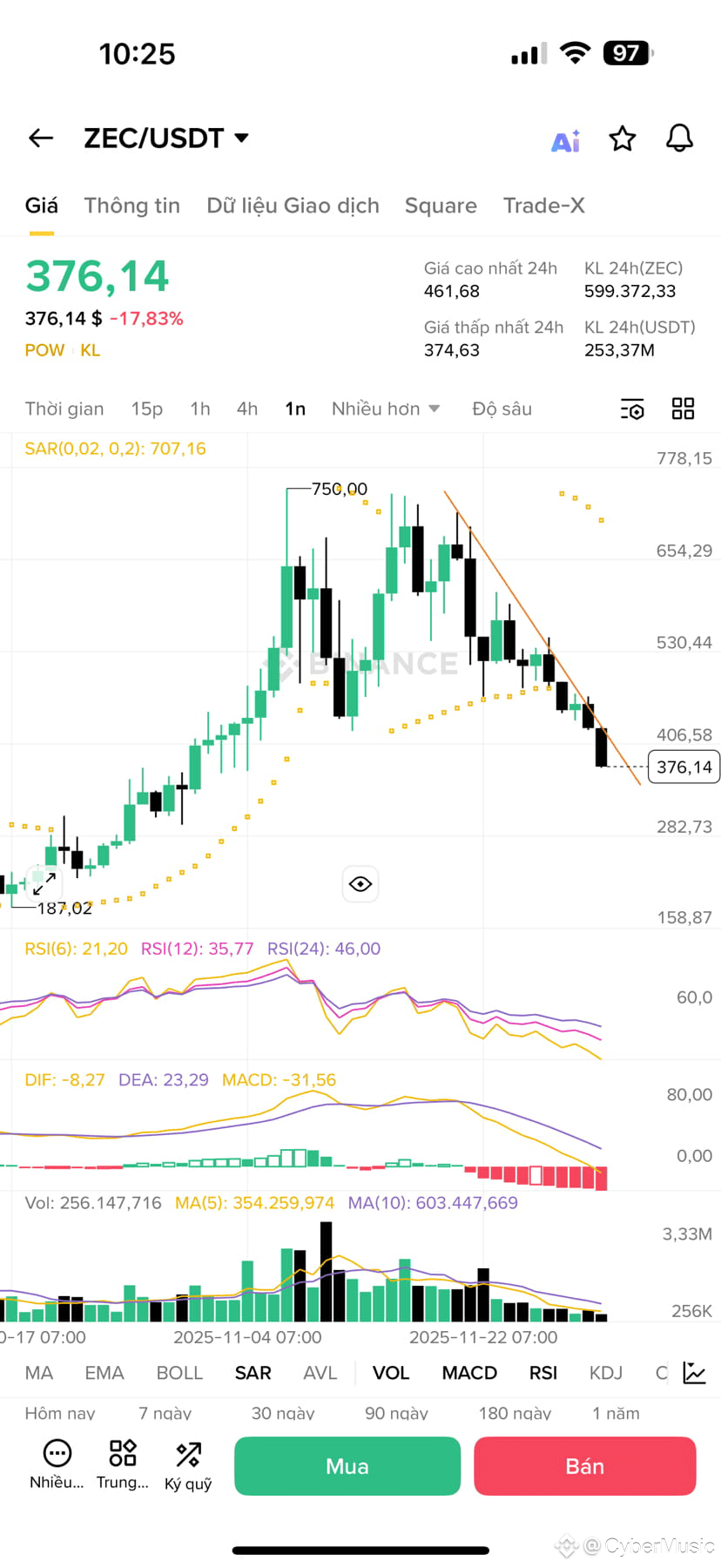Open indicator settings chart icon
The height and width of the screenshot is (1568, 721).
click(694, 1373)
